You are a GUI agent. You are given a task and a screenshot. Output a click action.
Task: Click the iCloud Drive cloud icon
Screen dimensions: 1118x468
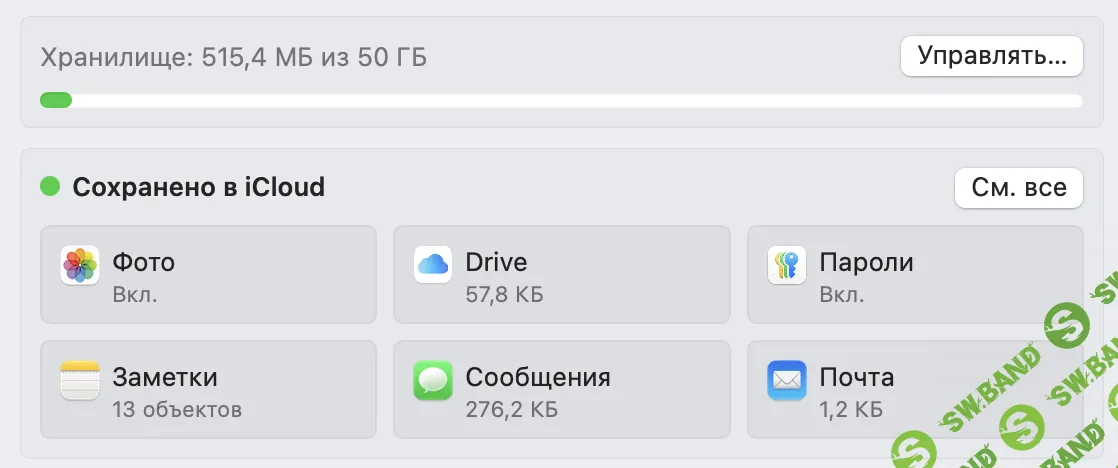[432, 266]
